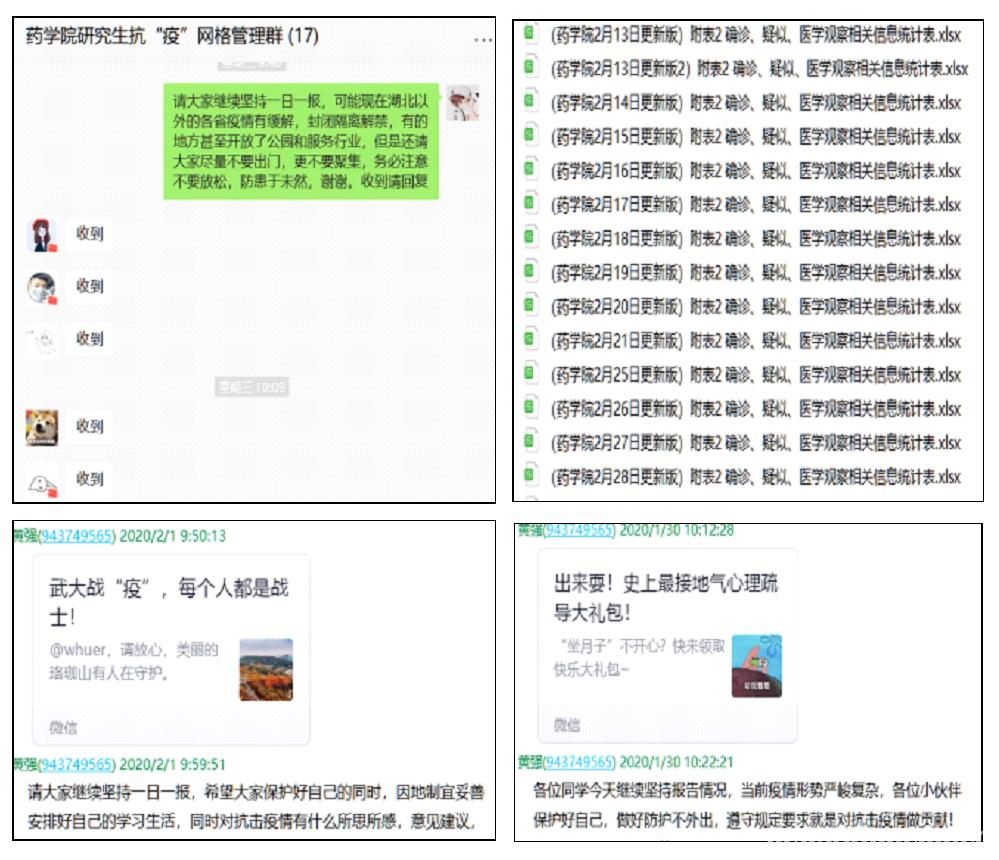Open the group chat more options (…) menu
The width and height of the screenshot is (999, 860).
[482, 39]
